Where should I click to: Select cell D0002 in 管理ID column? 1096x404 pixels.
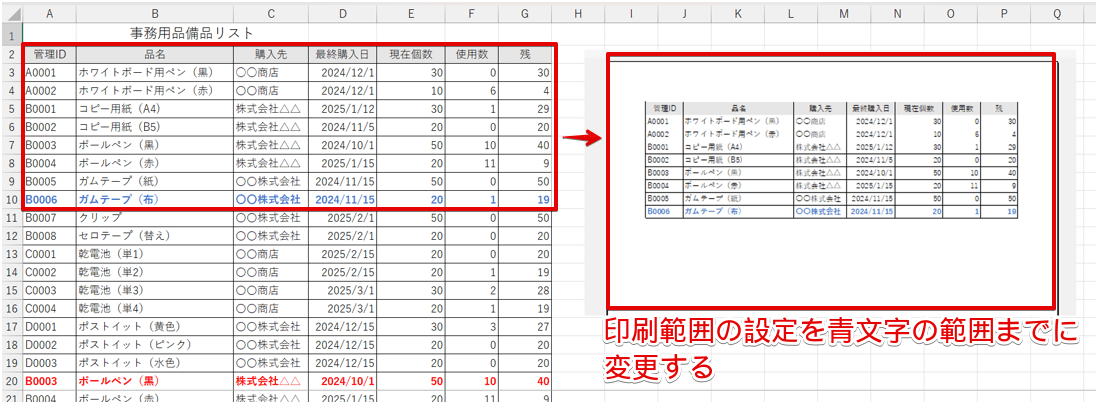pos(49,345)
